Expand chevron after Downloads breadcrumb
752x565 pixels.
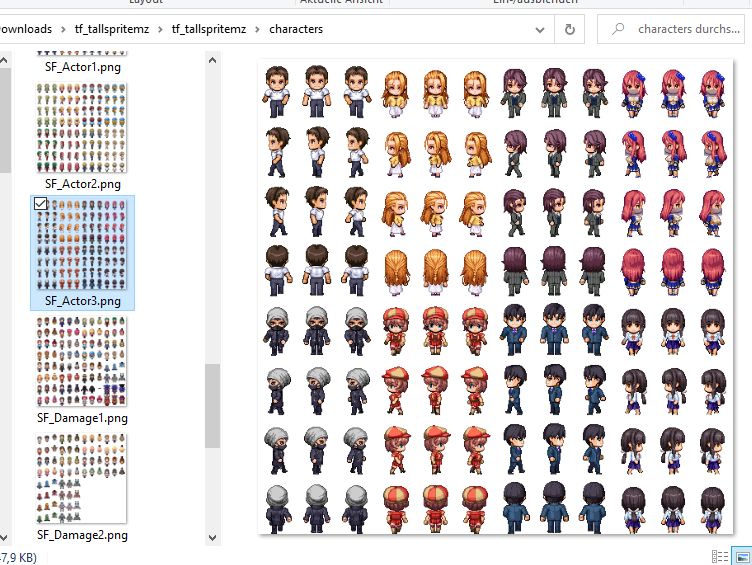tap(63, 30)
